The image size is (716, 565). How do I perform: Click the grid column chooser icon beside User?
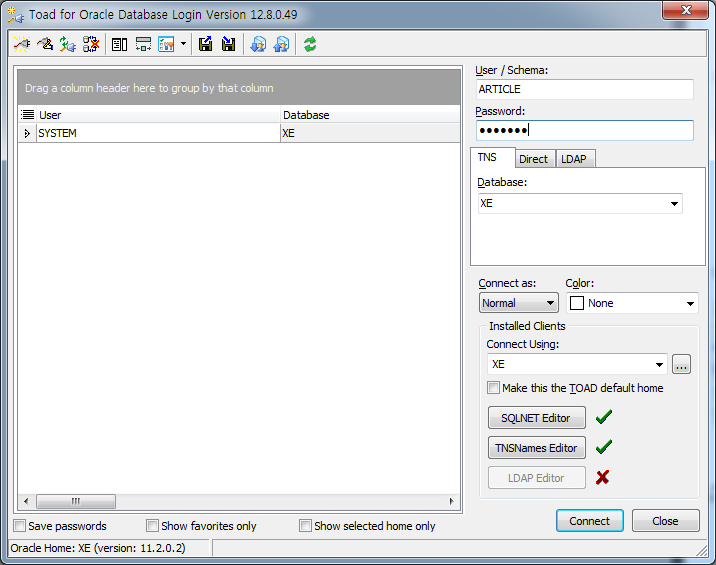pos(27,115)
